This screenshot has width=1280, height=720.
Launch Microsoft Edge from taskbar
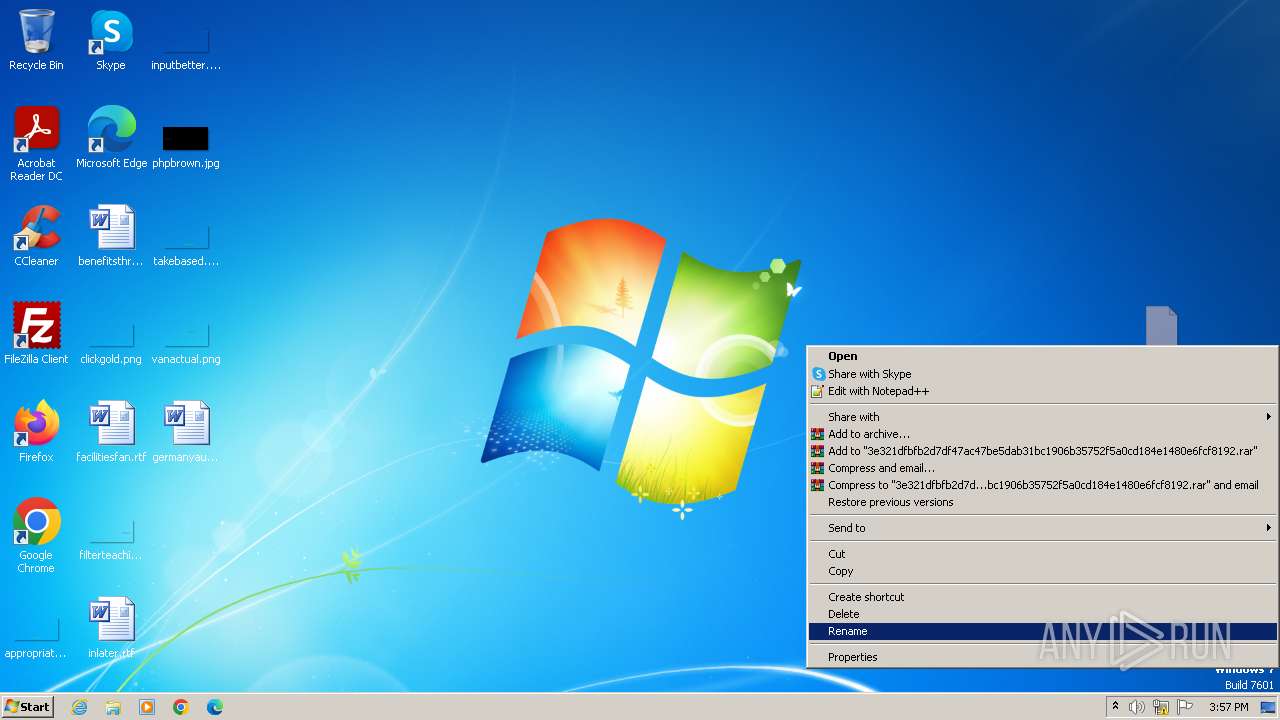point(215,707)
